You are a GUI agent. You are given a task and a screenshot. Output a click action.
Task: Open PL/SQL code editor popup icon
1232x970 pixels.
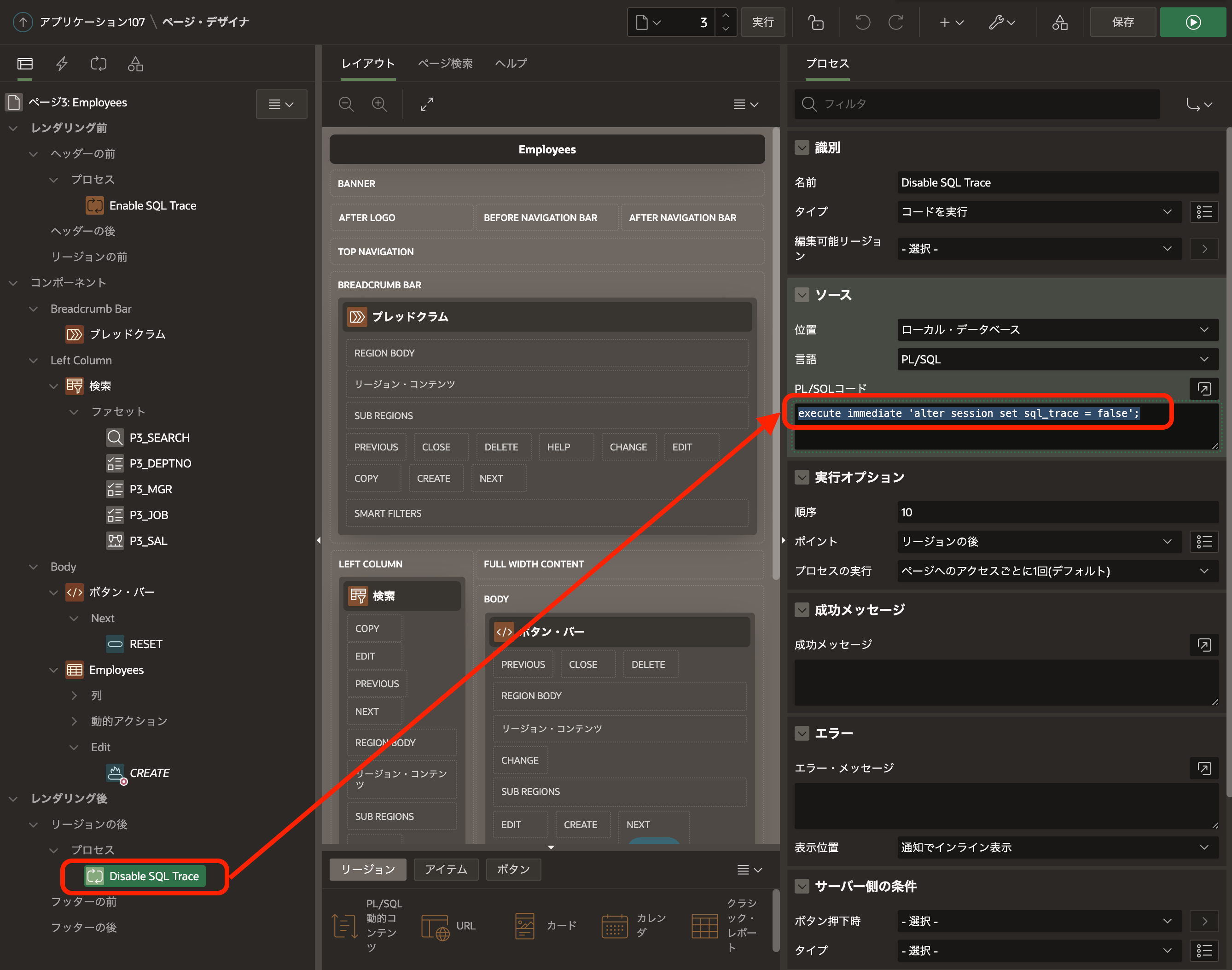click(1203, 388)
